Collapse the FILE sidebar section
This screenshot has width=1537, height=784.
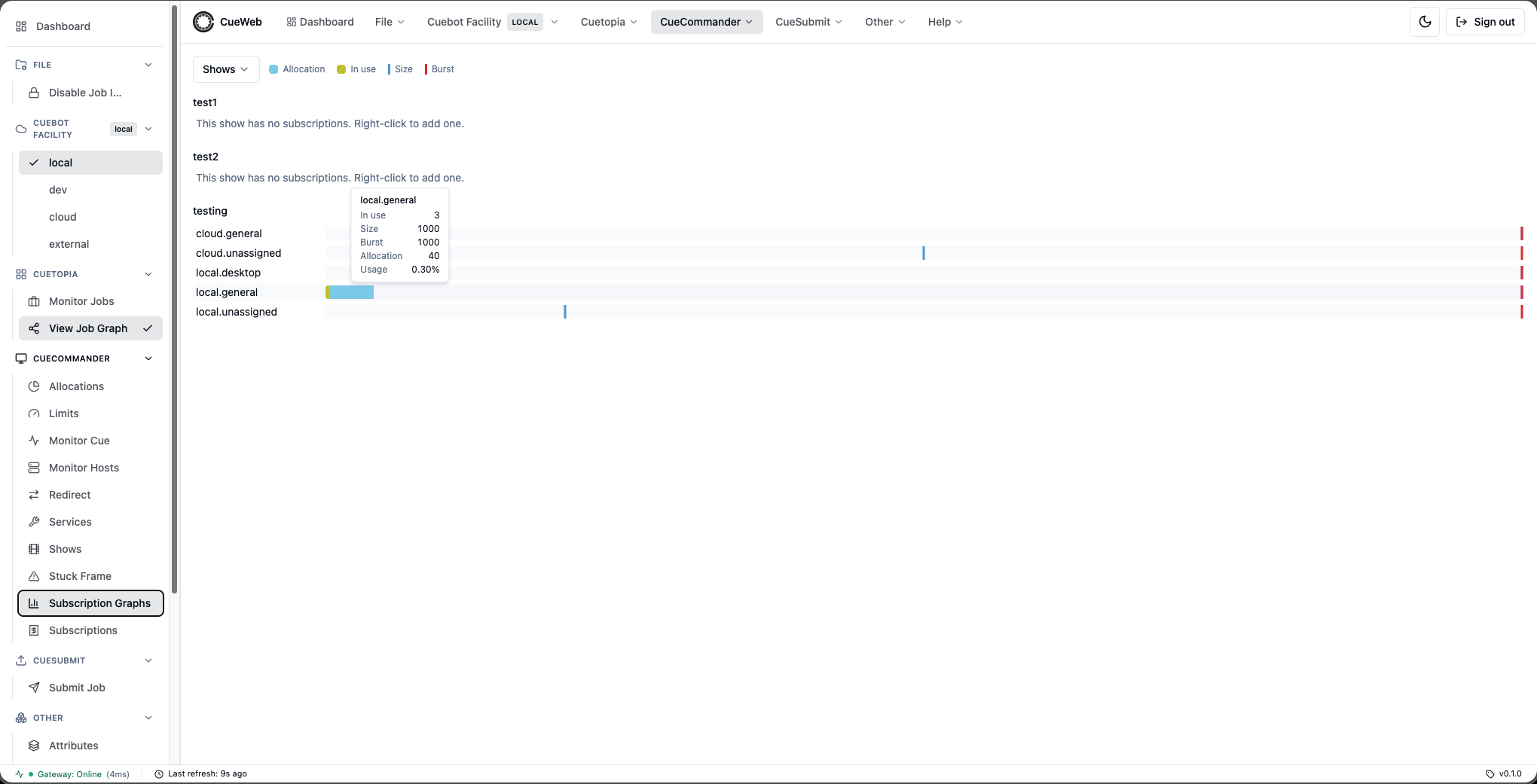pos(148,65)
